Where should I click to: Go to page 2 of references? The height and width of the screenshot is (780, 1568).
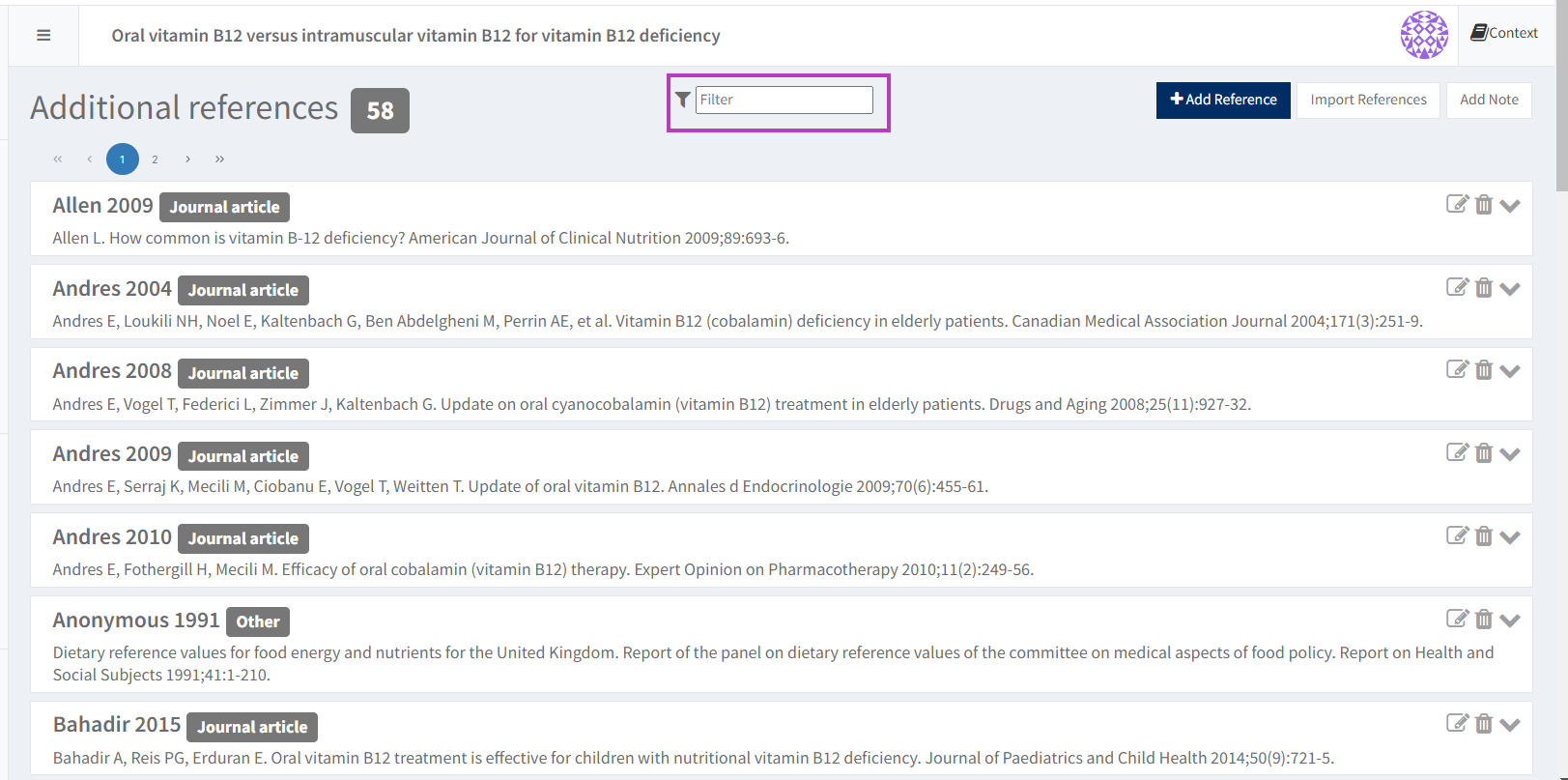click(x=155, y=159)
